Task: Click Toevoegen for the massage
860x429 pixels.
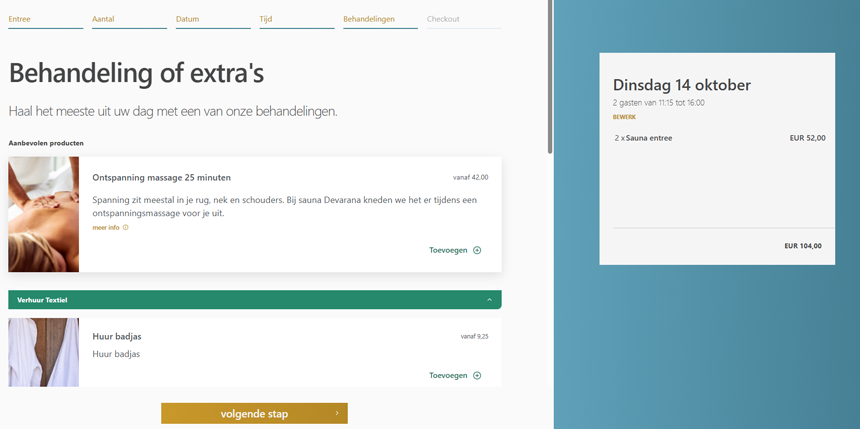Action: [x=448, y=250]
